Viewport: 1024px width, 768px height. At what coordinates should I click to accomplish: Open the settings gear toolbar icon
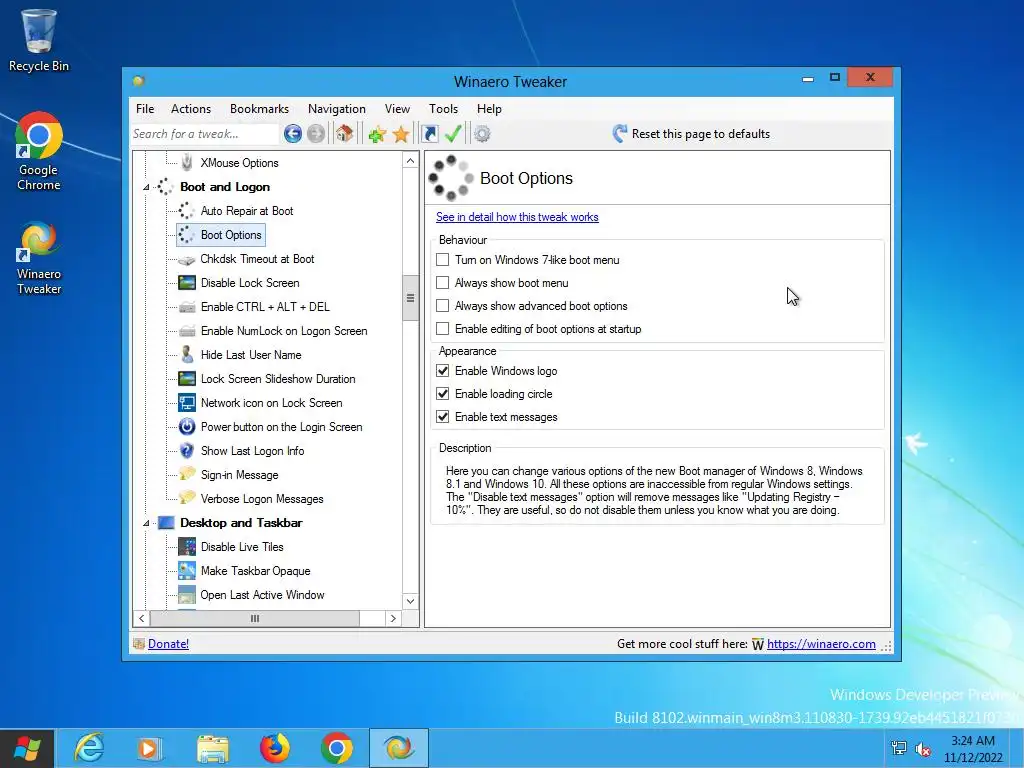pyautogui.click(x=482, y=134)
